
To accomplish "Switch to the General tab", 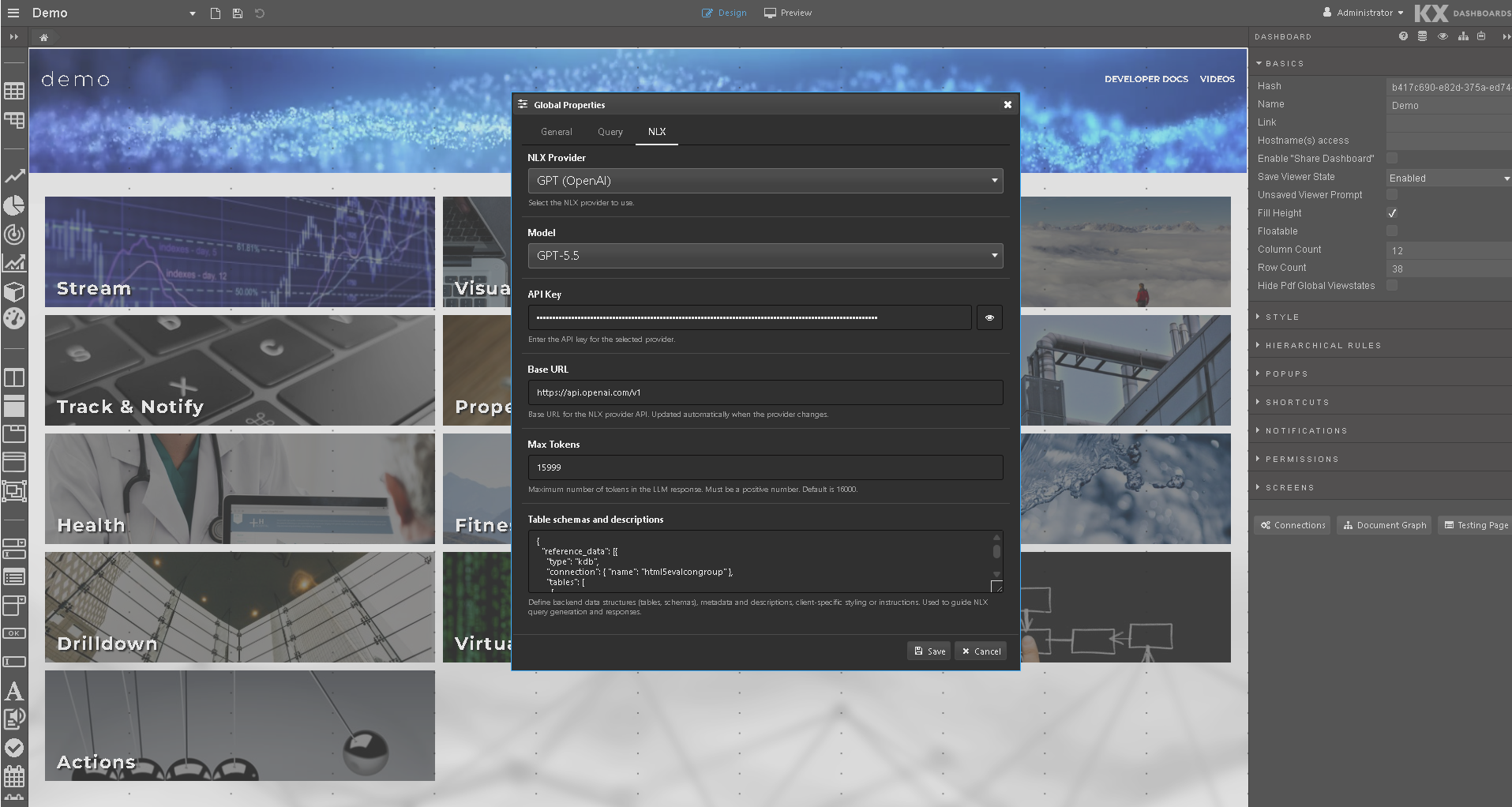I will click(556, 132).
